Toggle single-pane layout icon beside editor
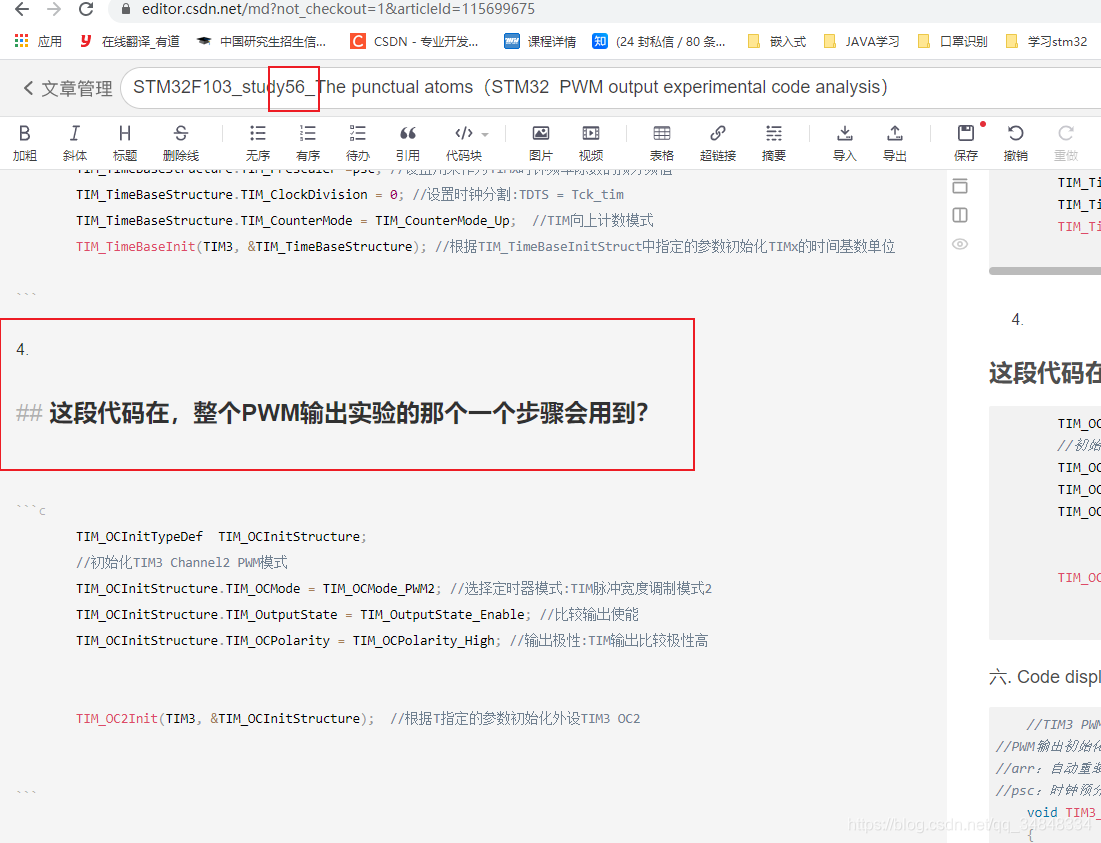Screen dimensions: 1101x843 tap(960, 186)
